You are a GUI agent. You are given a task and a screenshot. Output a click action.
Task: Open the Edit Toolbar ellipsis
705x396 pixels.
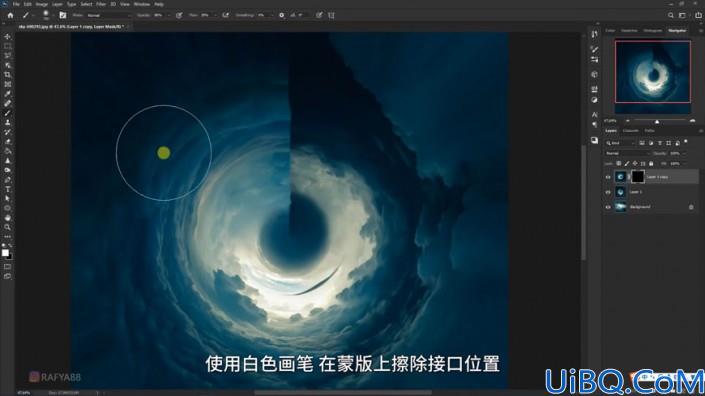click(x=8, y=236)
